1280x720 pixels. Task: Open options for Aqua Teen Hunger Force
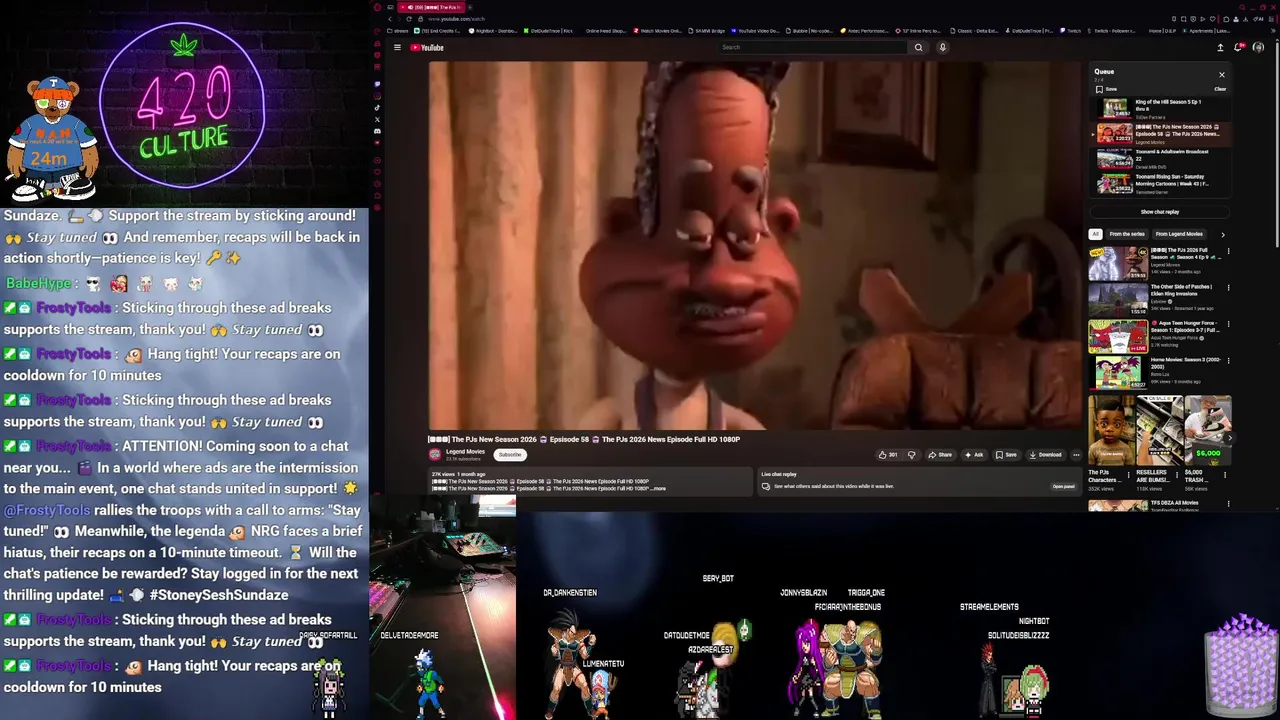coord(1228,325)
